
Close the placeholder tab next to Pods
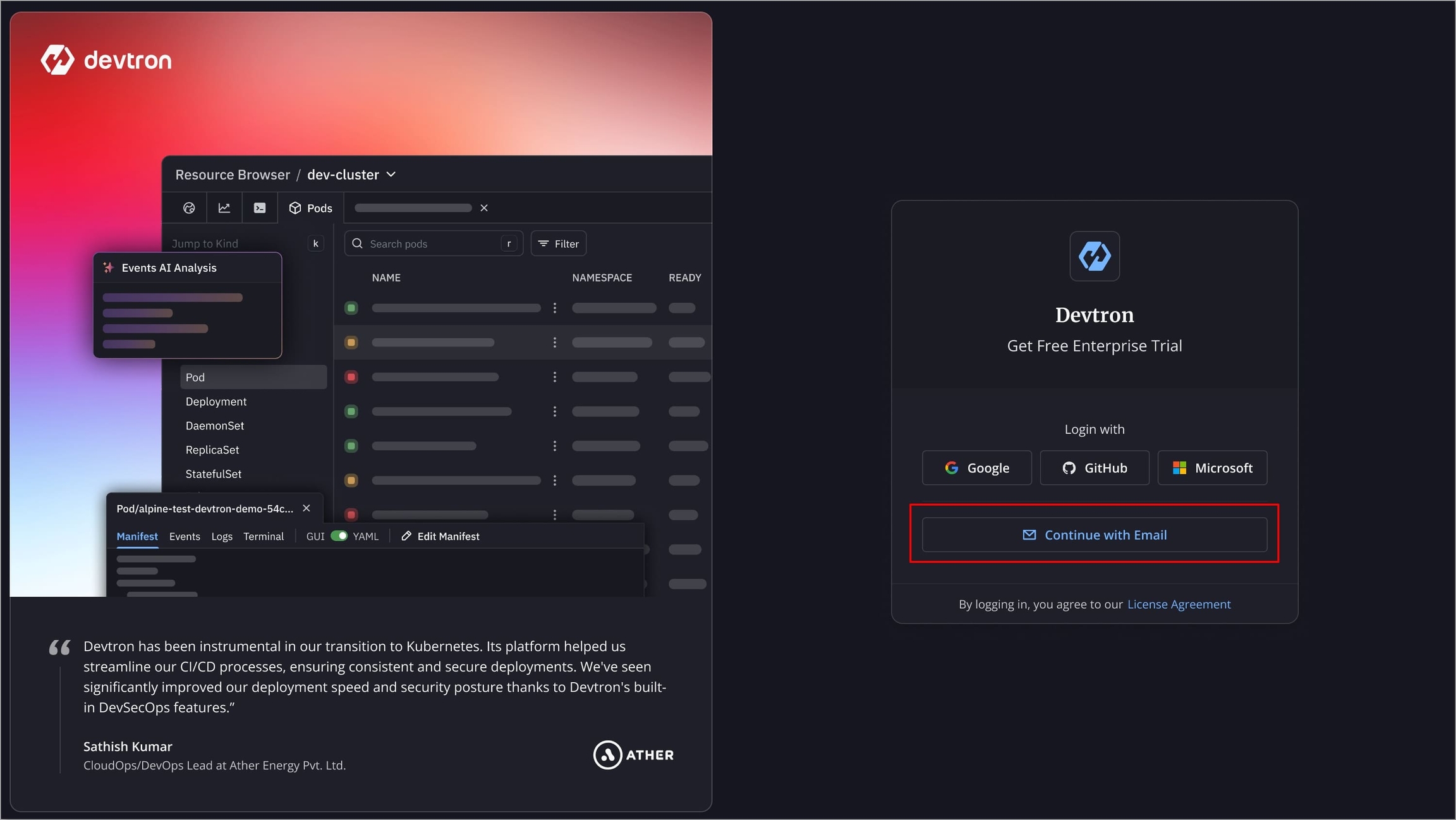484,208
